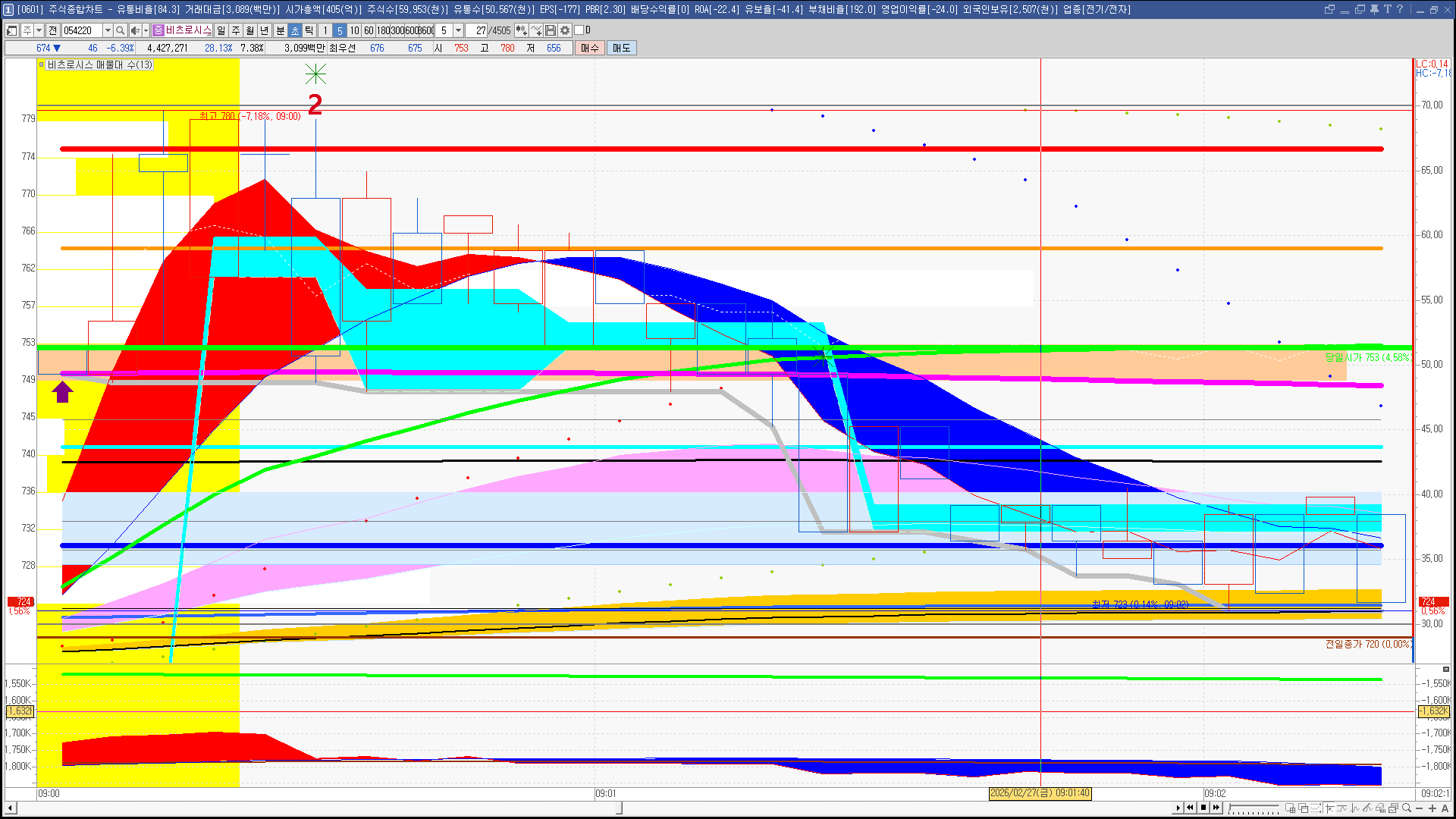The height and width of the screenshot is (819, 1456).
Task: Click the stock search magnifier icon
Action: [120, 30]
